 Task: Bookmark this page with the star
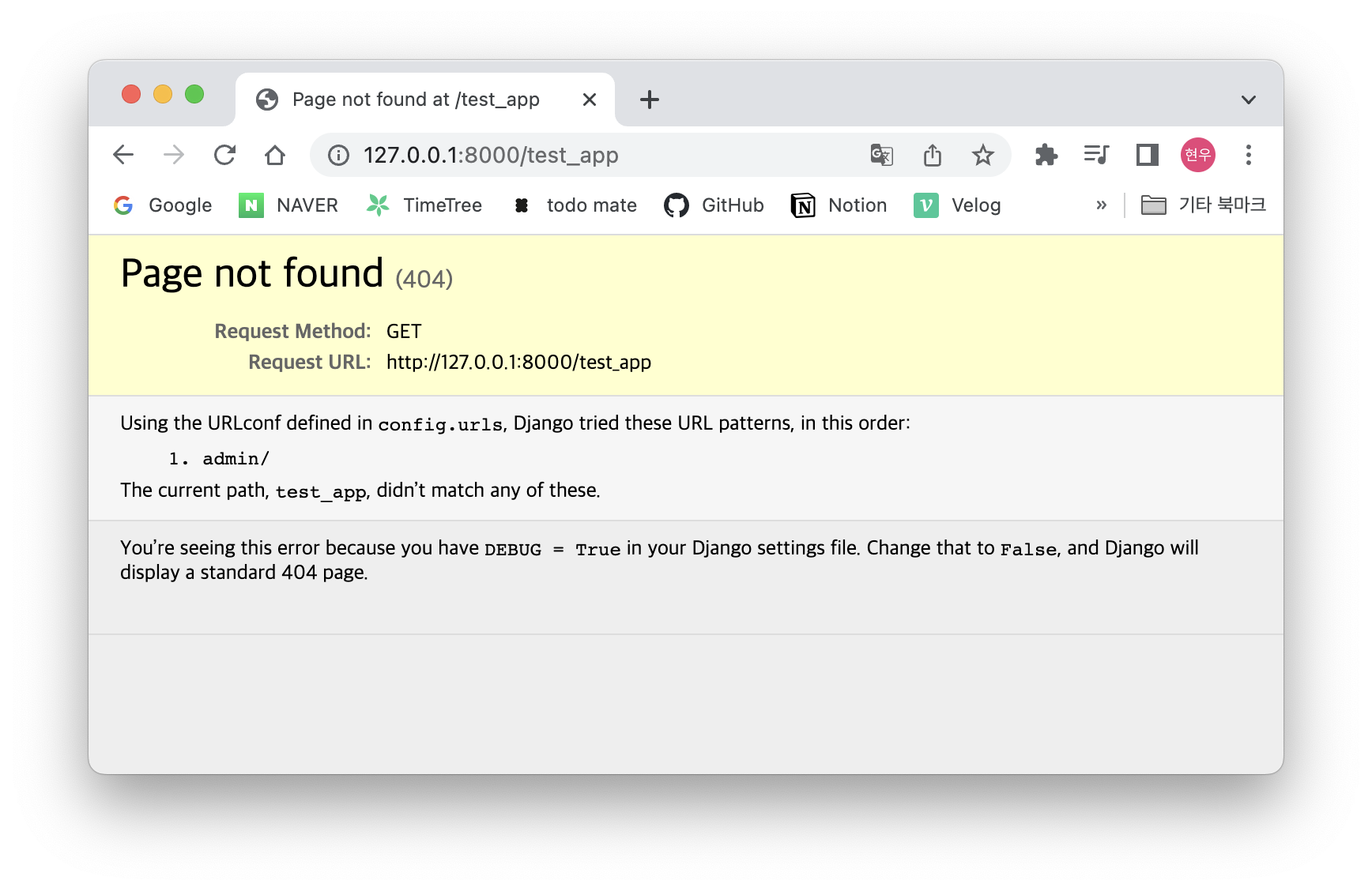[x=983, y=155]
